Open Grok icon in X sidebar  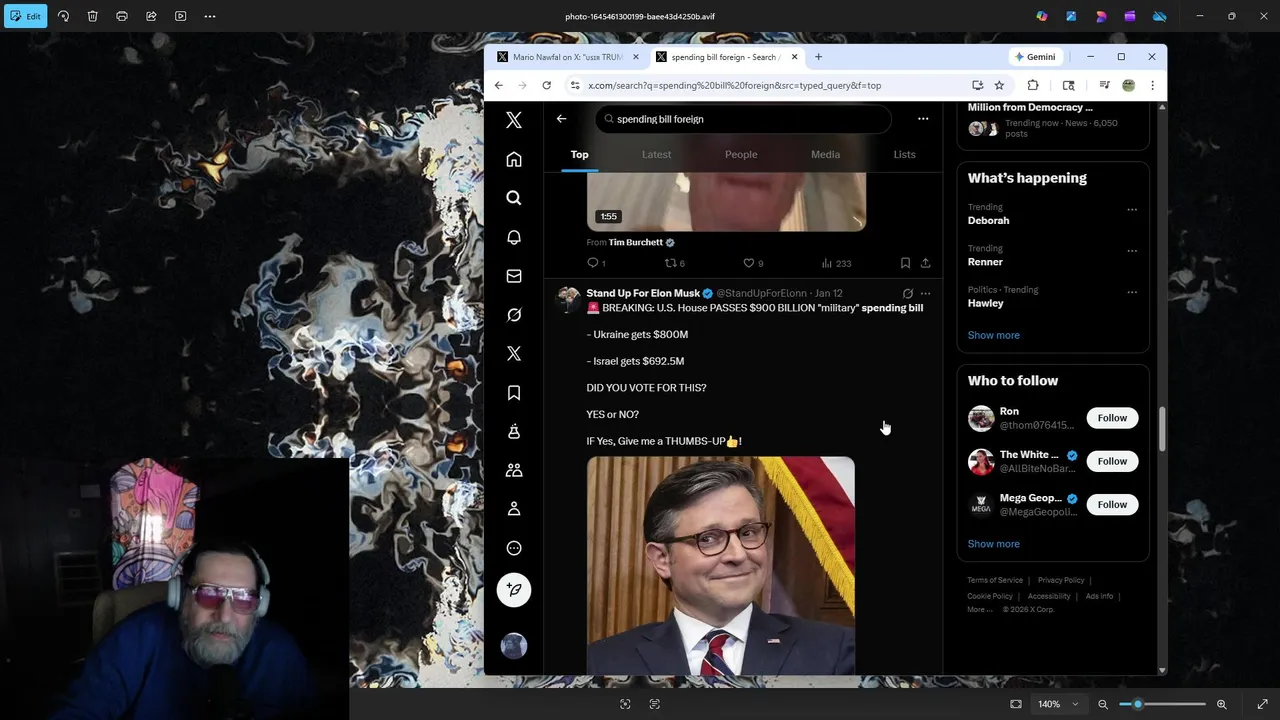tap(514, 315)
